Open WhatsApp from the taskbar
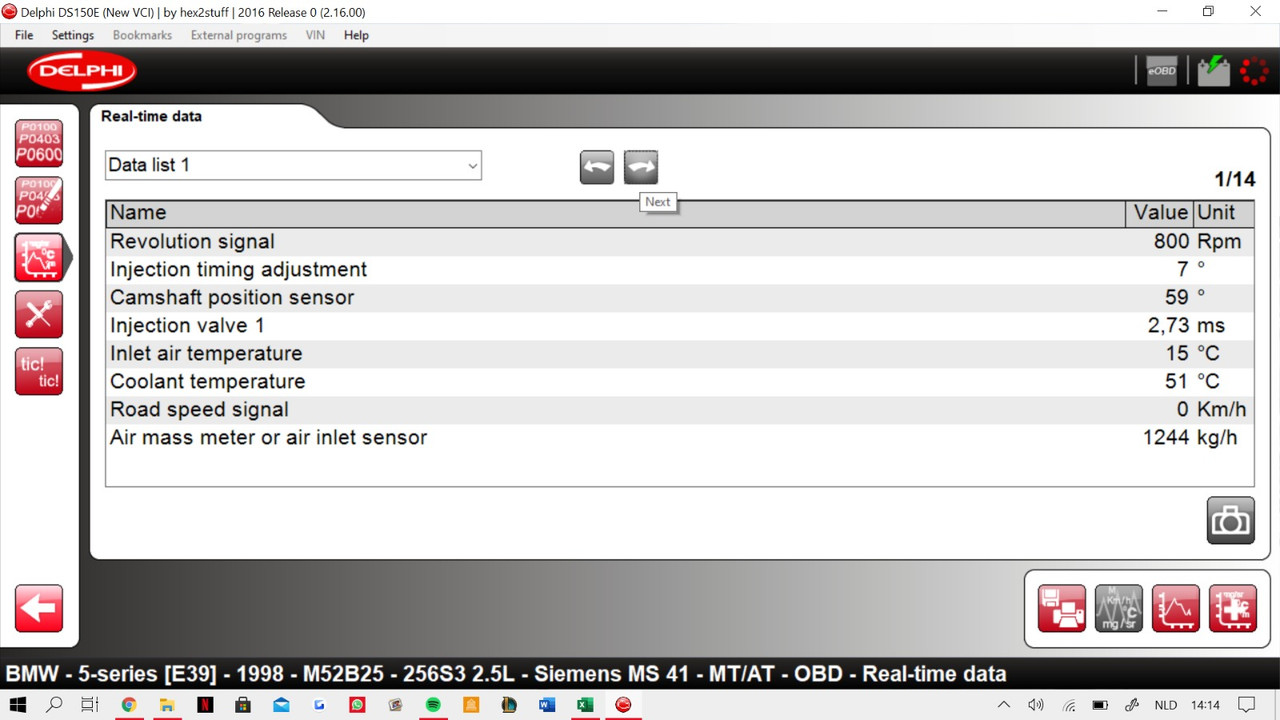 357,705
